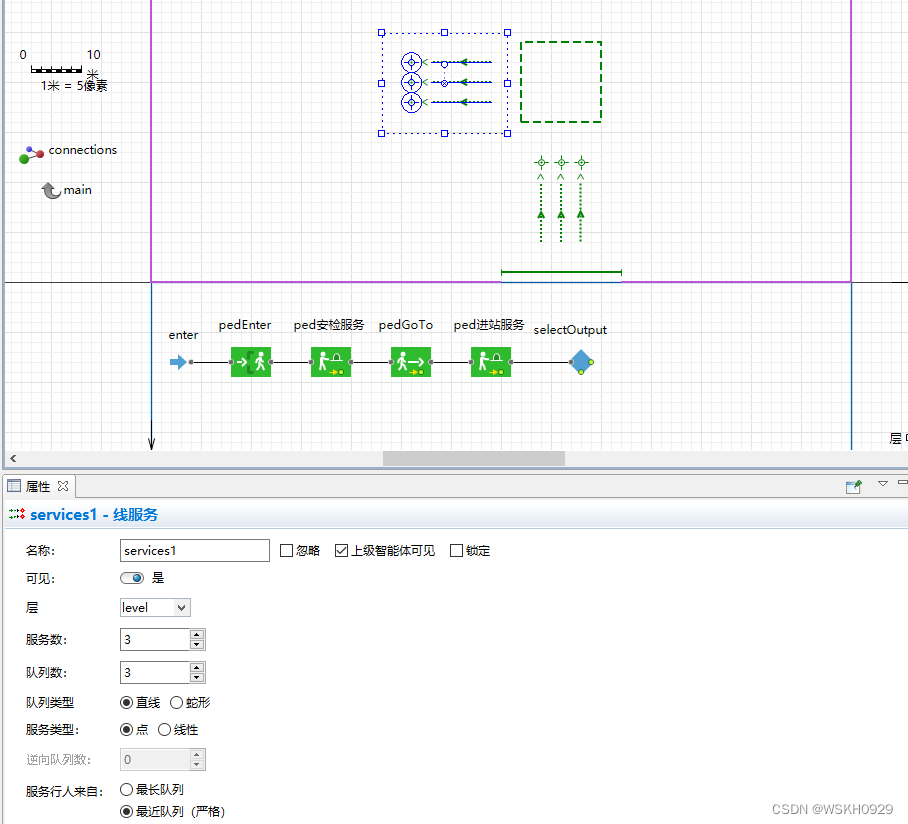Uncheck 上级智能体可见 checkbox

point(341,550)
